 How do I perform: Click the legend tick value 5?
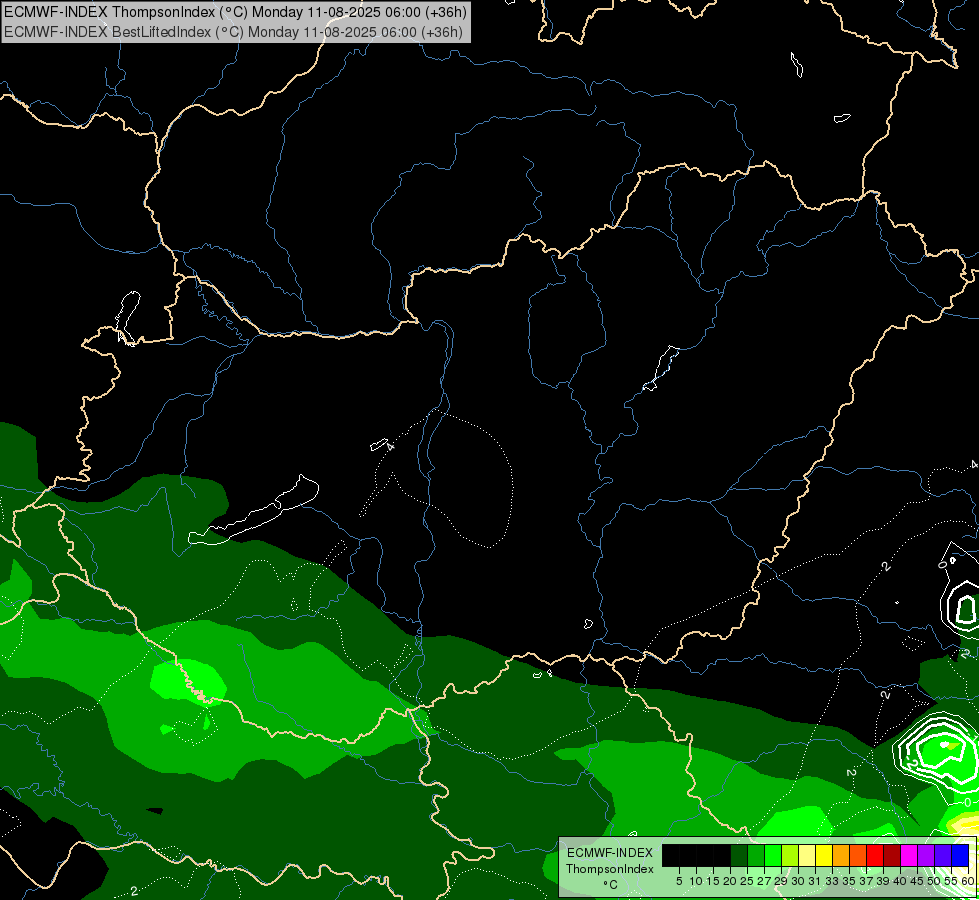pyautogui.click(x=679, y=881)
